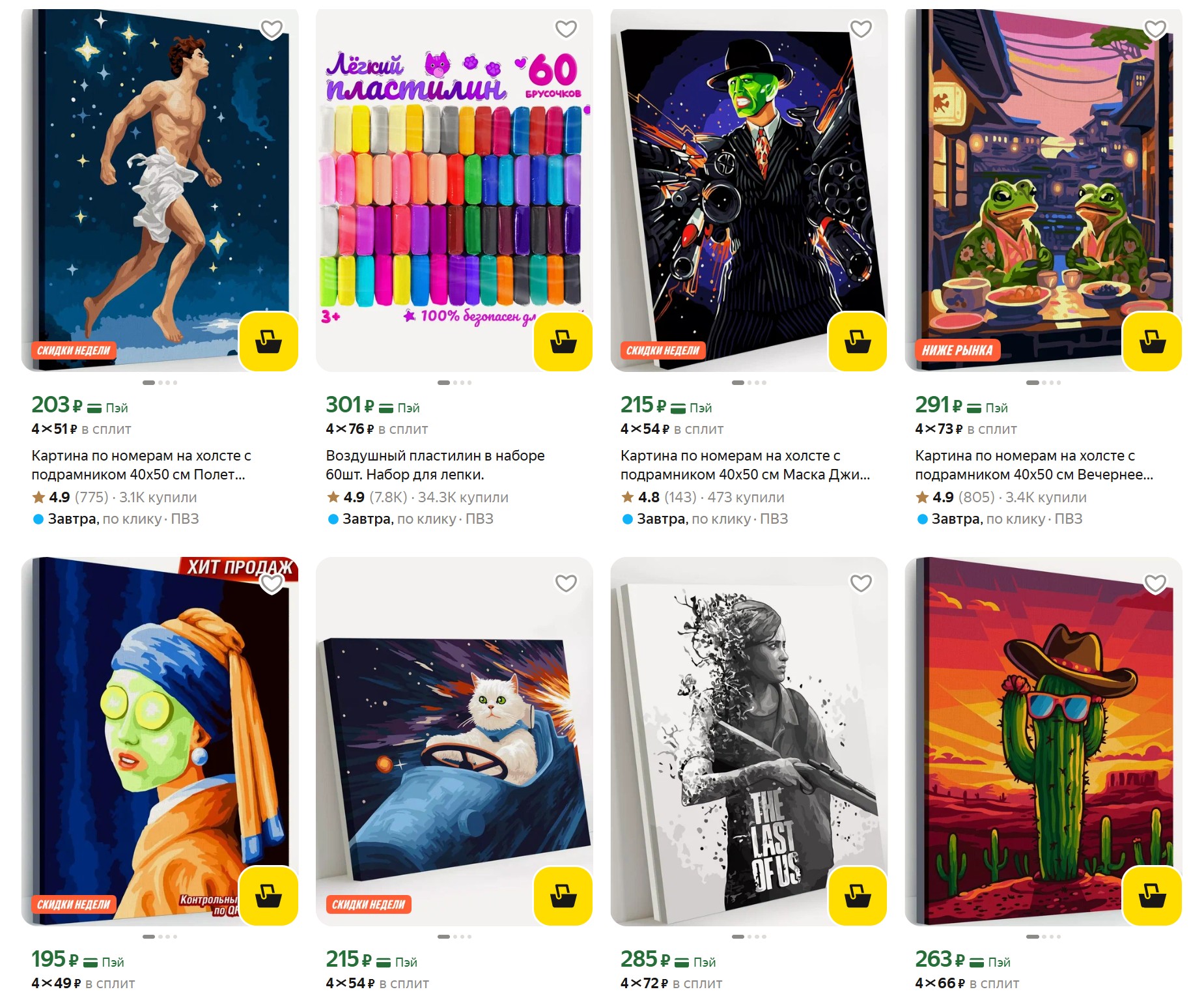Image resolution: width=1204 pixels, height=996 pixels.
Task: Add The Mask painting to cart
Action: [x=858, y=341]
